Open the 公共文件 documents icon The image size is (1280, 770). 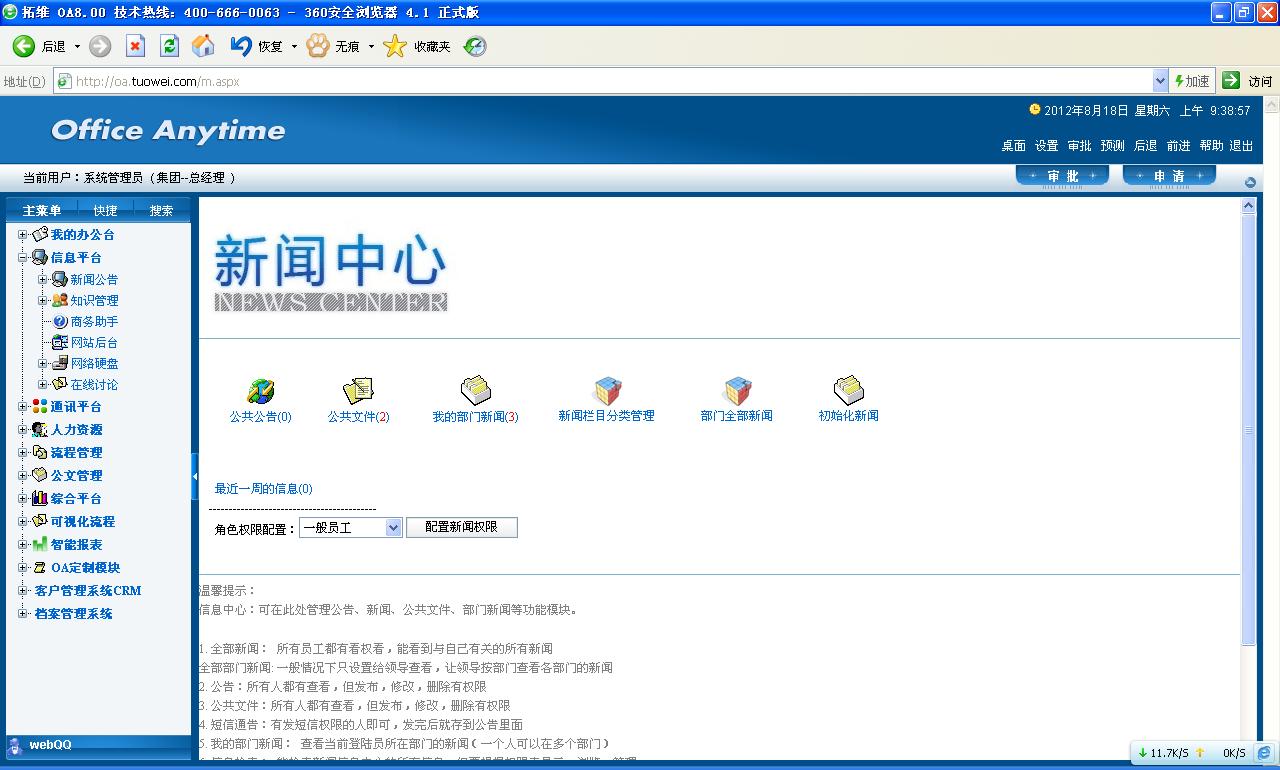point(358,391)
